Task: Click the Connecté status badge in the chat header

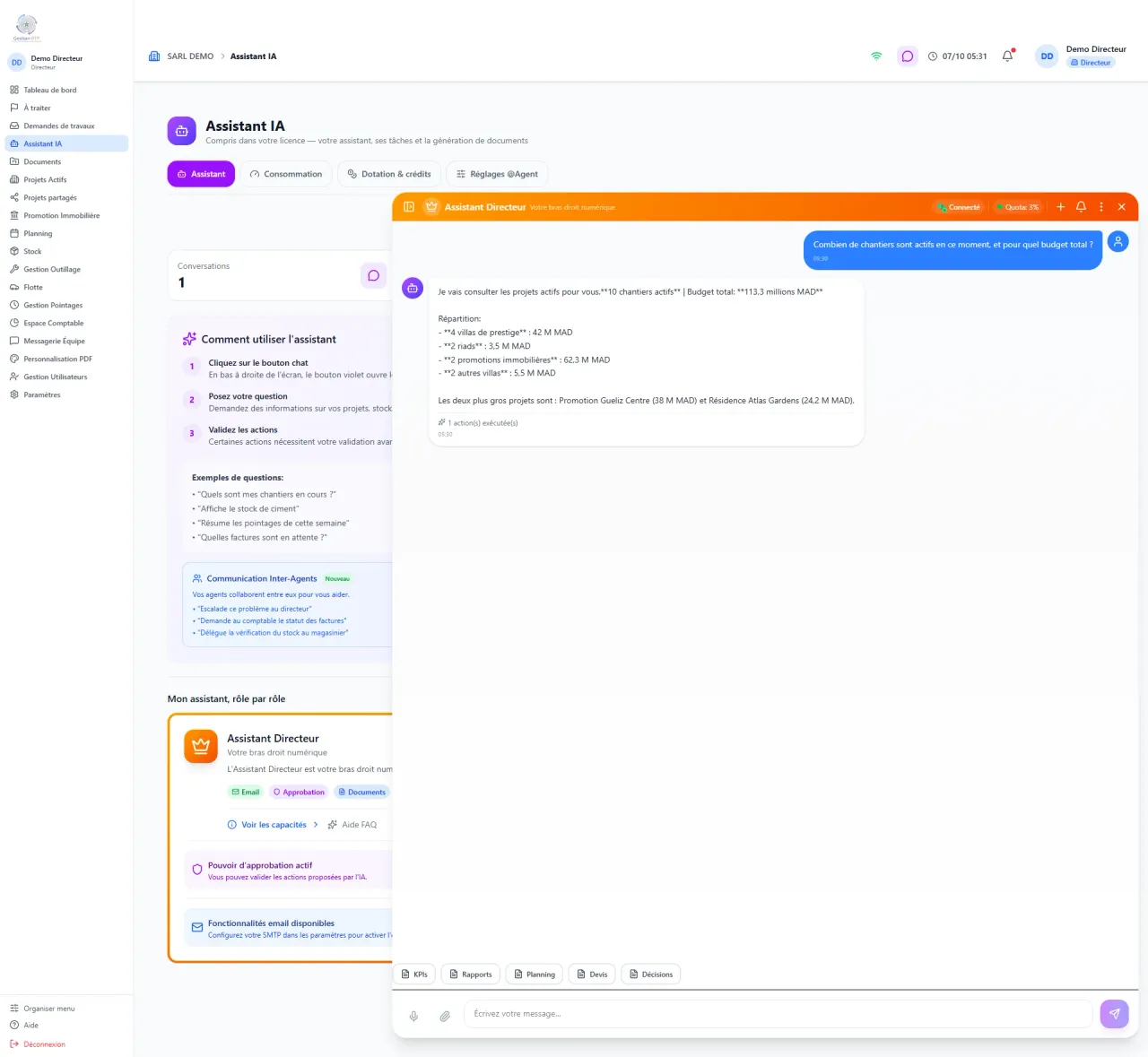Action: 959,207
